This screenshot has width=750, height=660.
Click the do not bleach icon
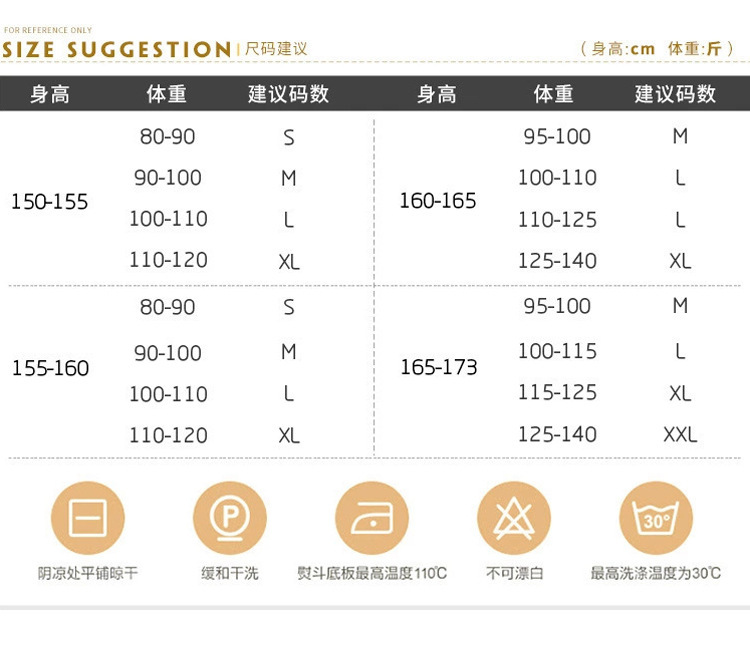pos(514,518)
